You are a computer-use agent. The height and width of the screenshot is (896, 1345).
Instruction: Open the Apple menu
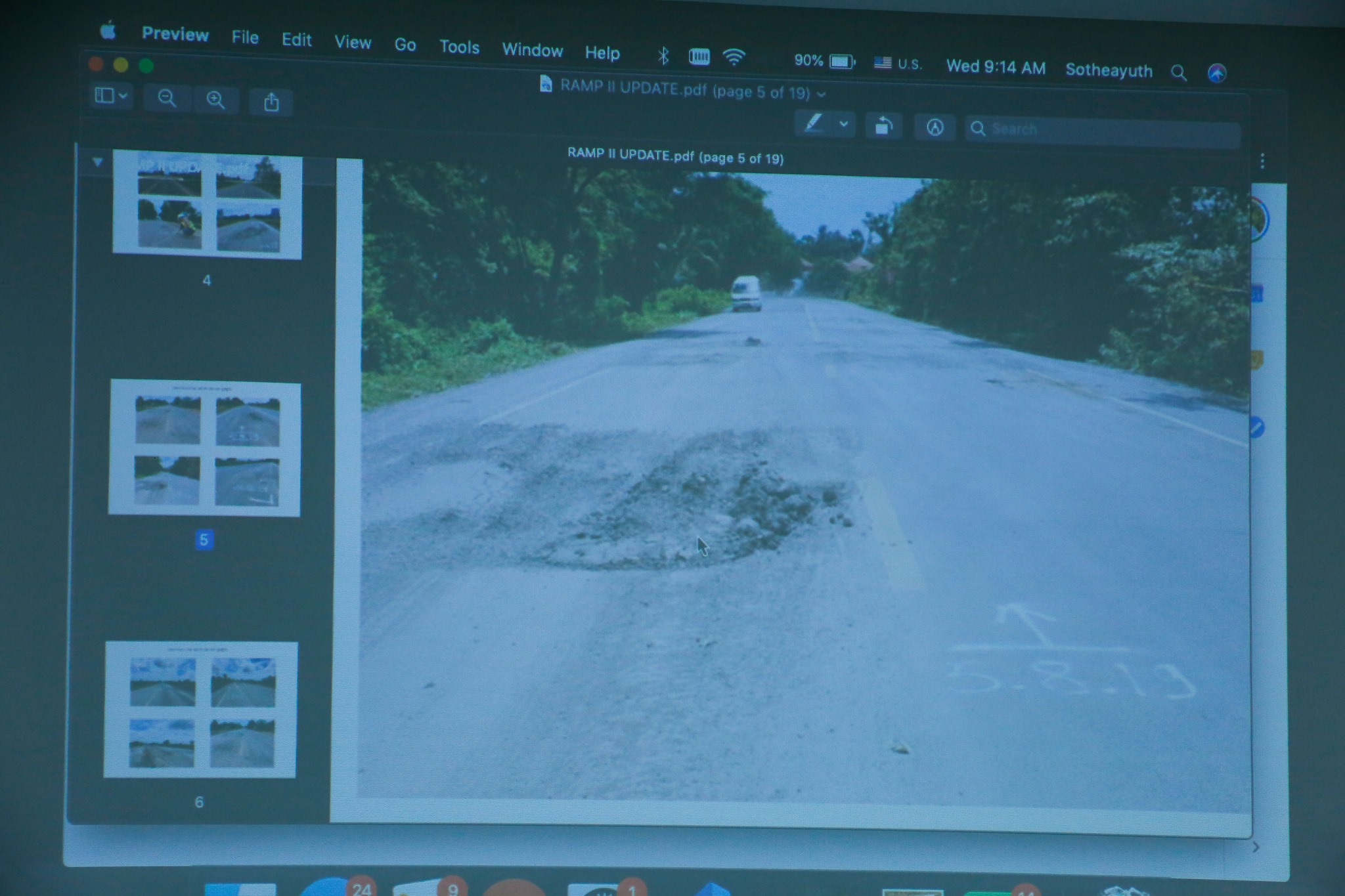tap(108, 30)
